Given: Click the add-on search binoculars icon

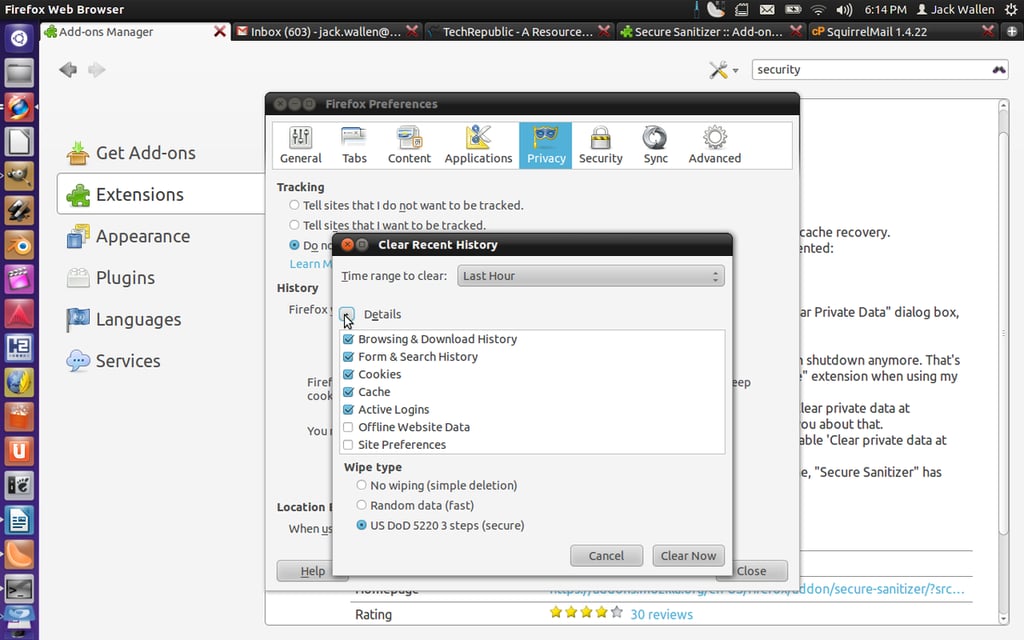Looking at the screenshot, I should click(999, 69).
